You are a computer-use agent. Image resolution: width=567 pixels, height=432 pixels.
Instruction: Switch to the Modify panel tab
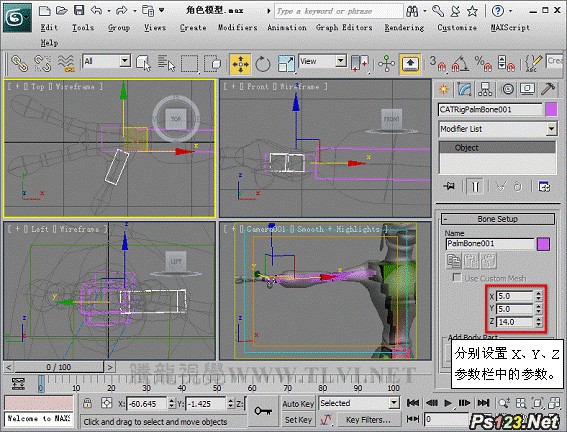(464, 89)
